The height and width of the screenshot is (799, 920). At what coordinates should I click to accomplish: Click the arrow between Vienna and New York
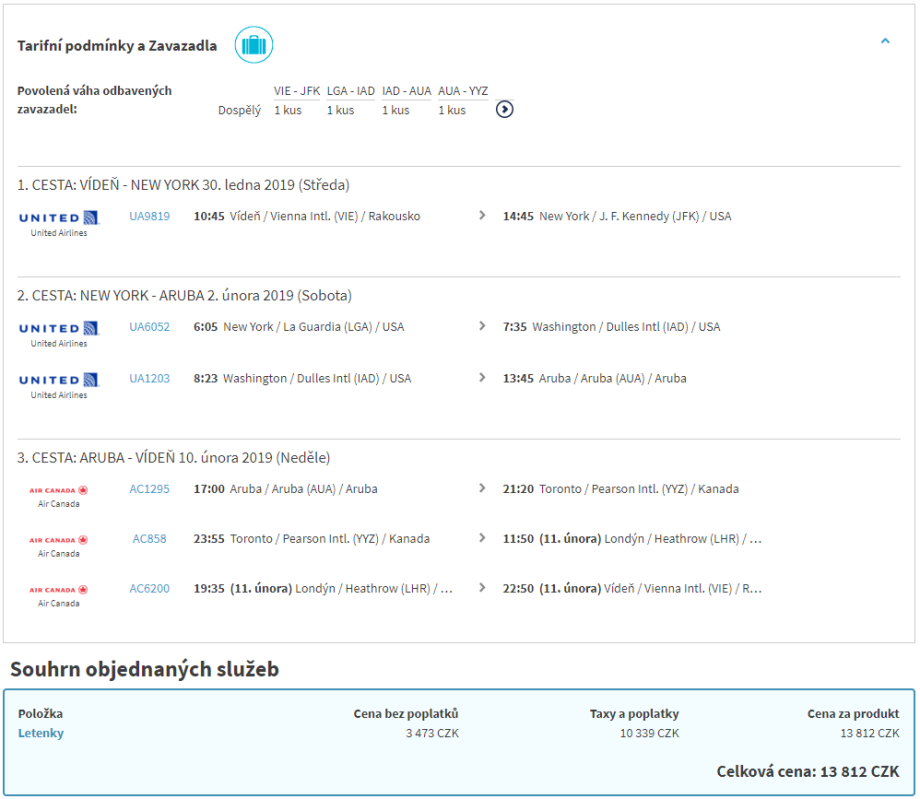point(482,216)
